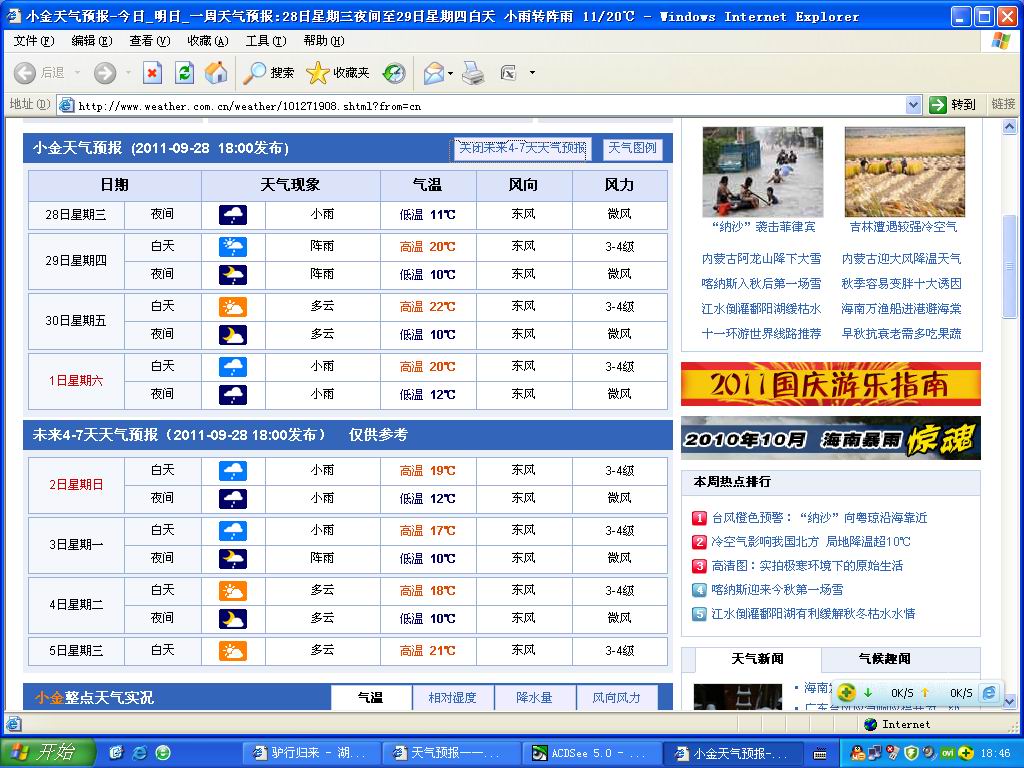The height and width of the screenshot is (768, 1024).
Task: Open the 文件 menu
Action: coord(34,40)
